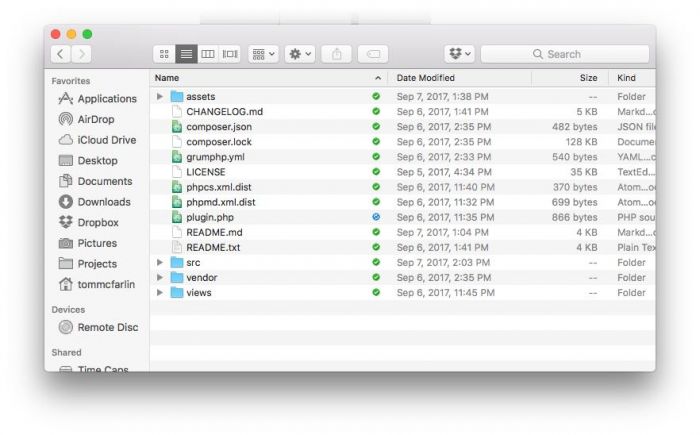Select the composer.lock file

pos(219,142)
